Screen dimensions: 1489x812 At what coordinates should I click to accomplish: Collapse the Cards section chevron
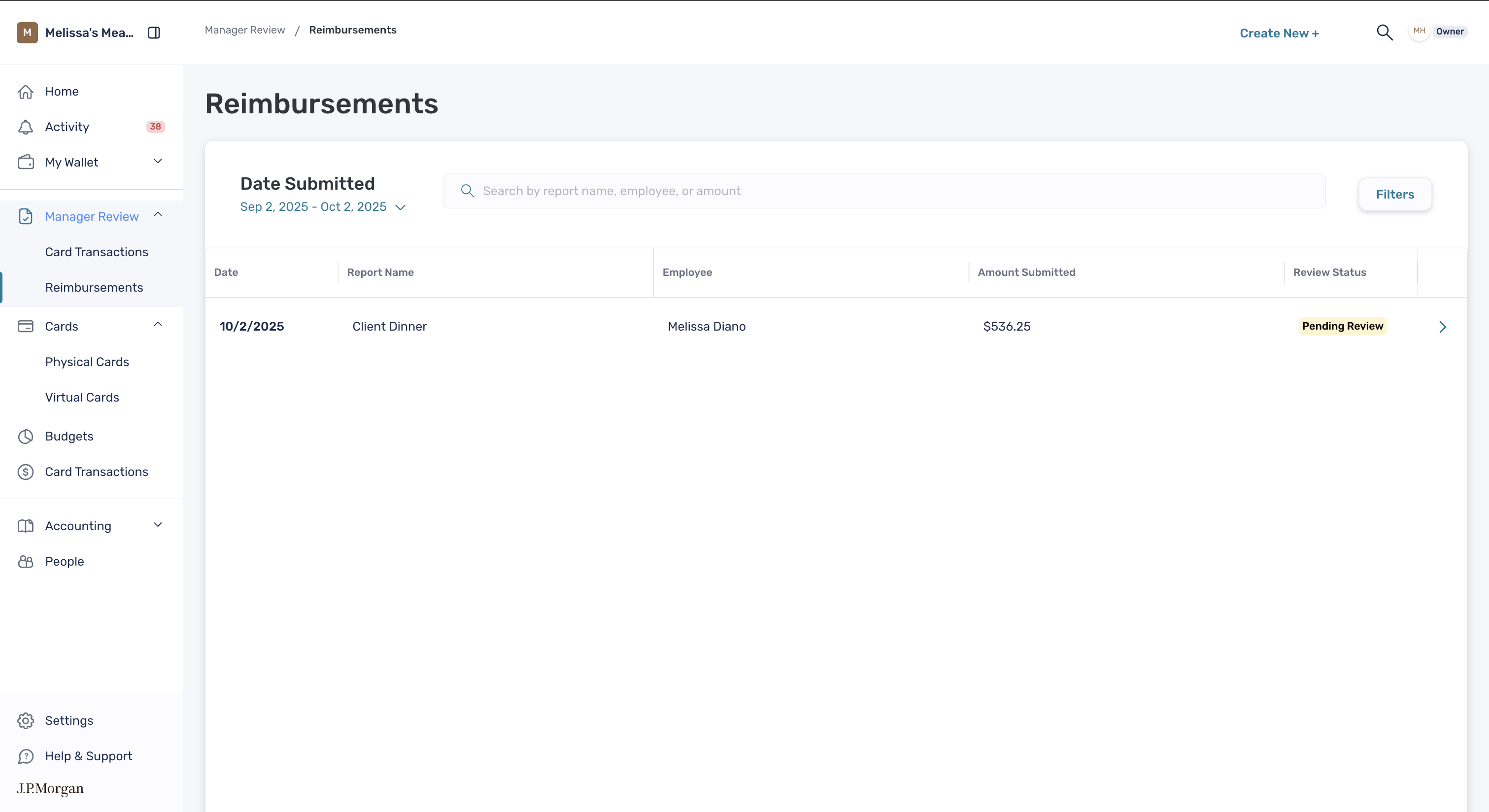click(x=158, y=324)
